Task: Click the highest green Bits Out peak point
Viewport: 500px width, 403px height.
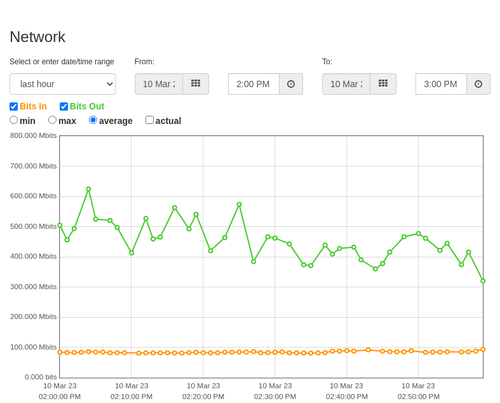Action: pyautogui.click(x=88, y=189)
